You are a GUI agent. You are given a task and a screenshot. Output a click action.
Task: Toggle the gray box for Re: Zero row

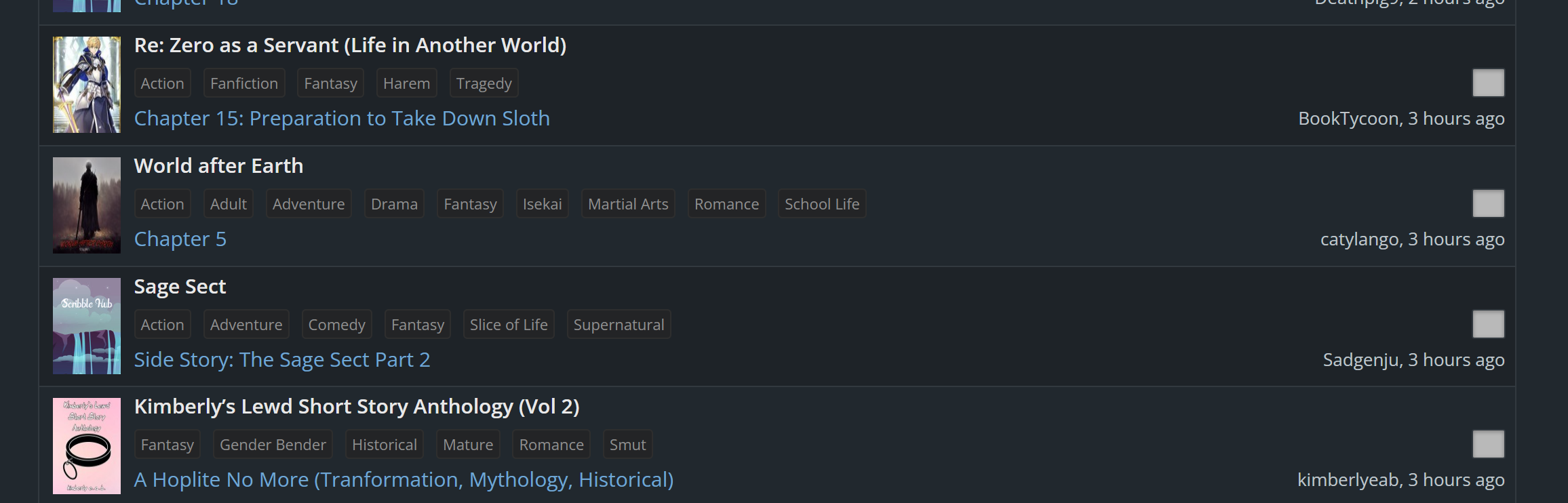(1488, 83)
